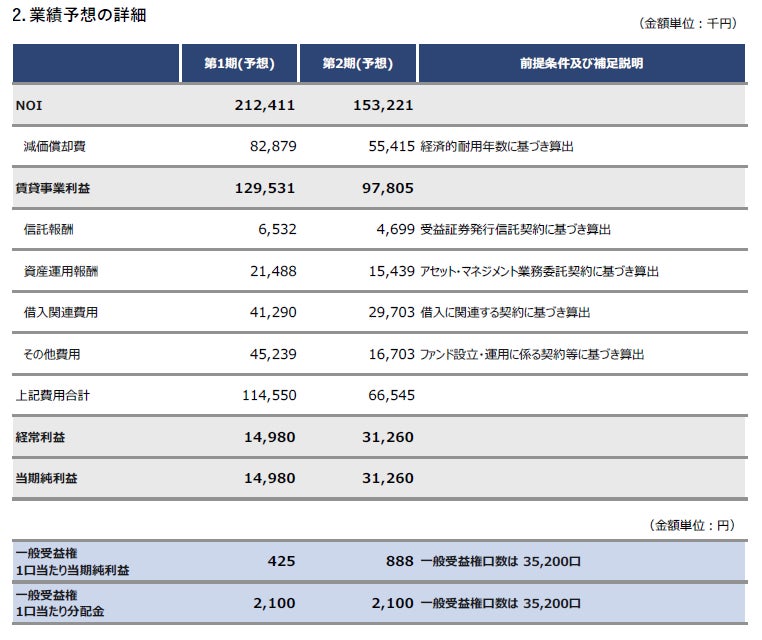Click the 前提条件及び補足説明 column header

pyautogui.click(x=582, y=63)
